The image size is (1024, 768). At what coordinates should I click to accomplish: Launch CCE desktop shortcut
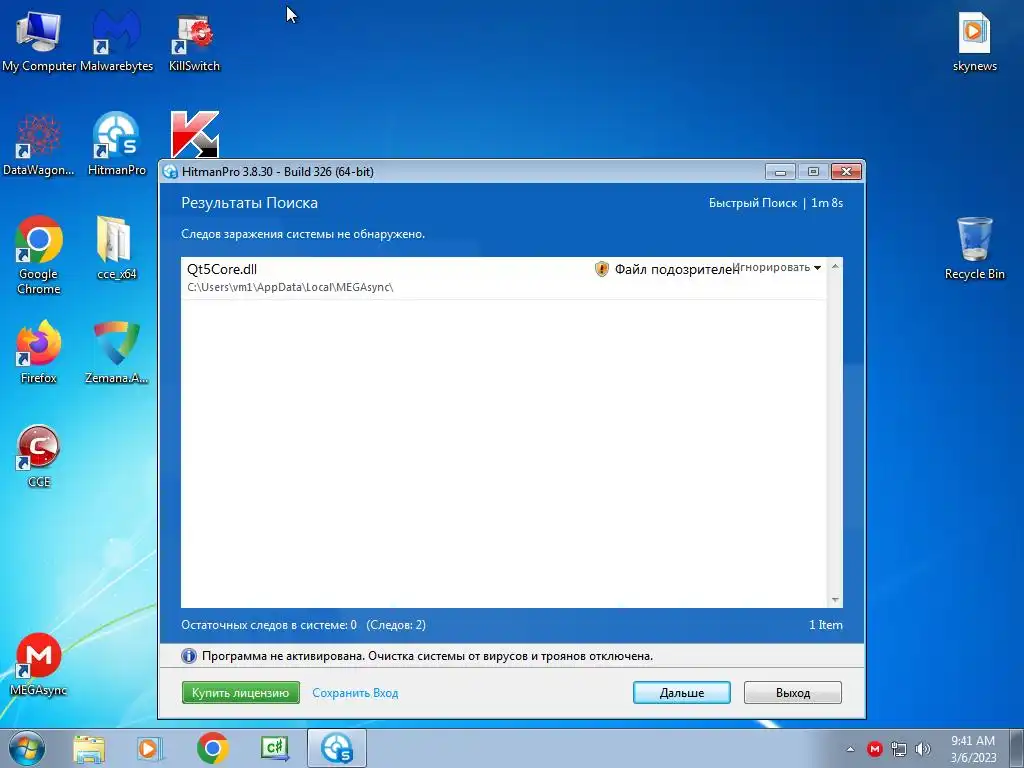39,456
